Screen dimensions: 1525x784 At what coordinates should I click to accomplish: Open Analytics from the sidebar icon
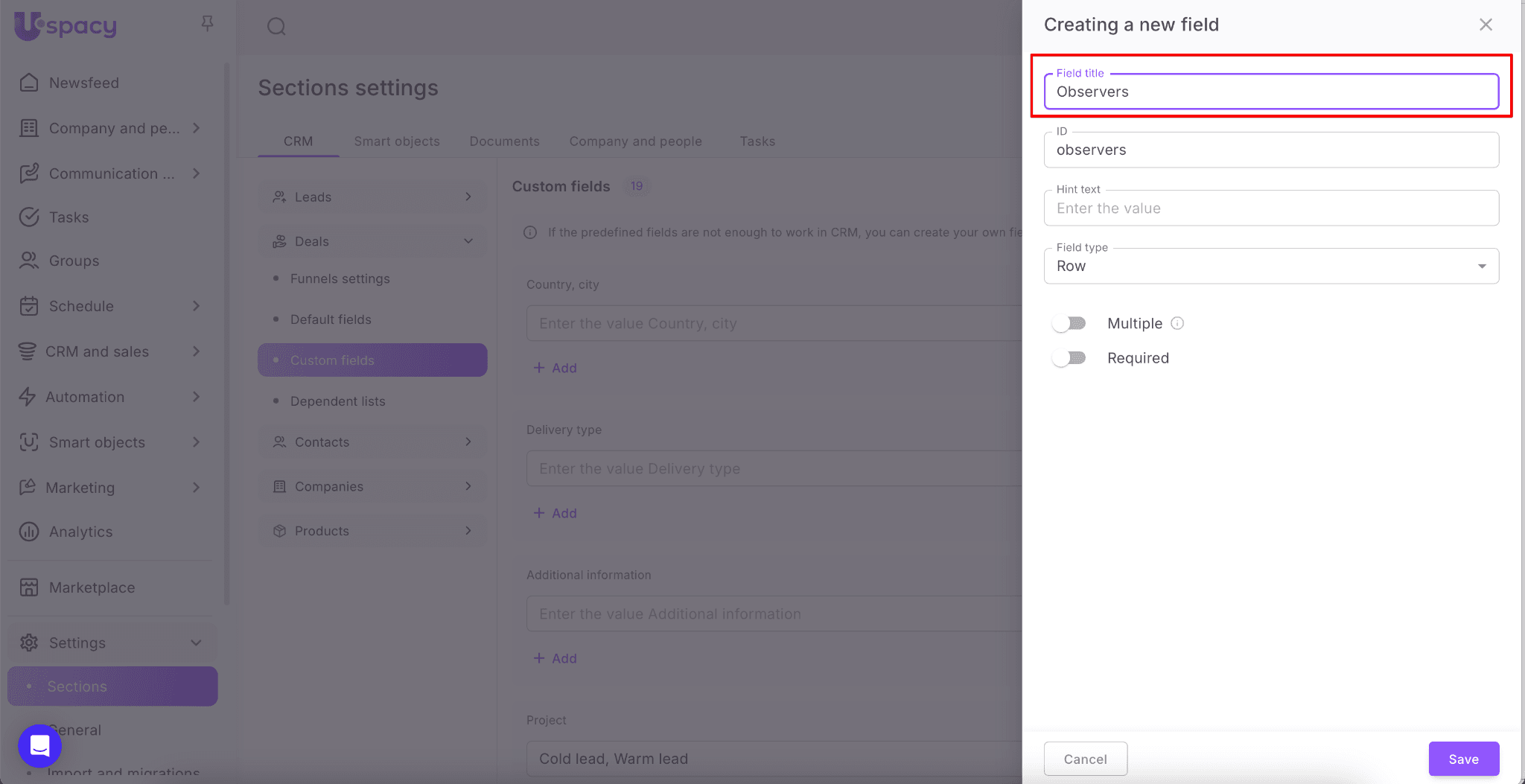tap(29, 532)
